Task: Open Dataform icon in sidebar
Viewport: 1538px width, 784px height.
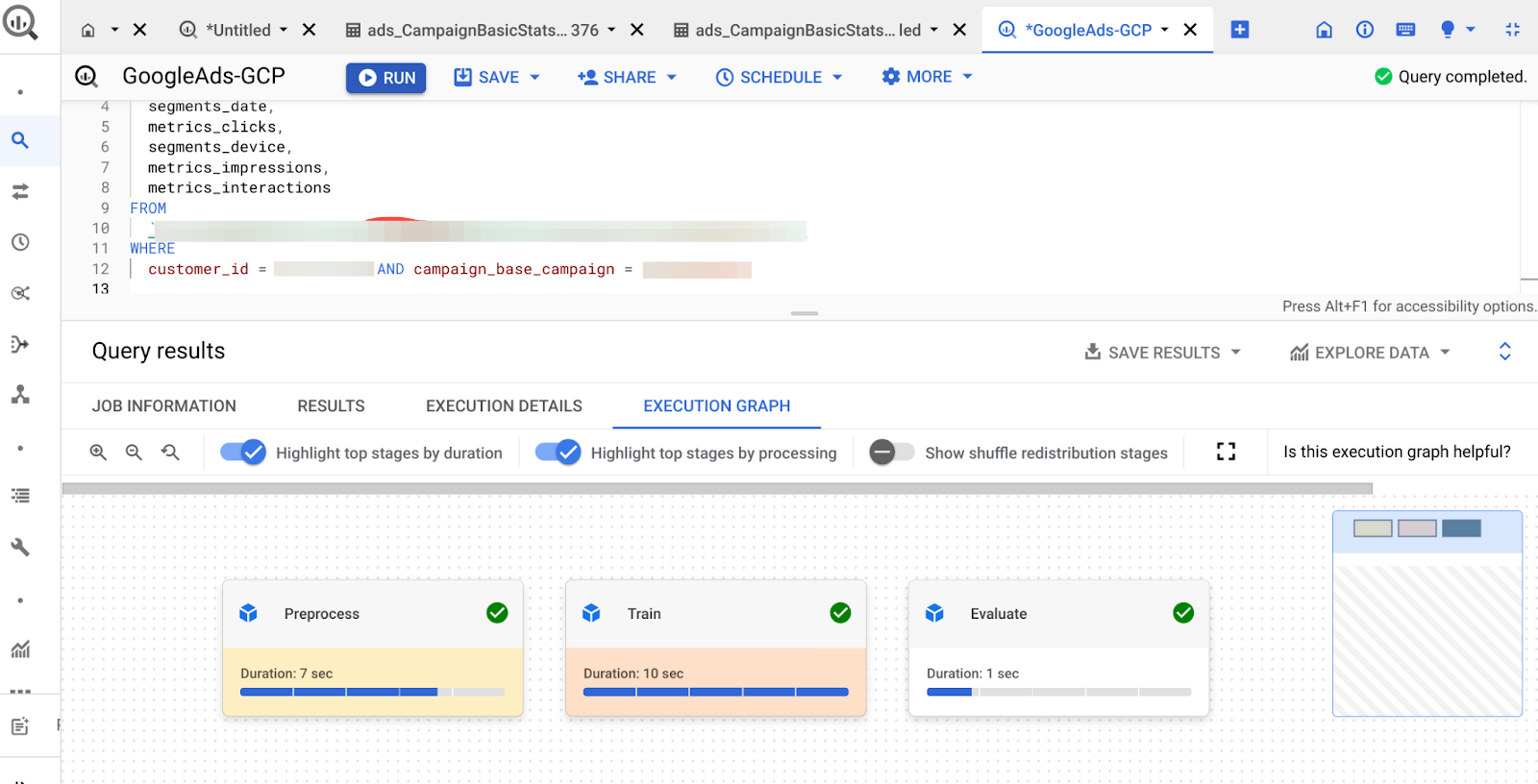Action: pyautogui.click(x=20, y=344)
